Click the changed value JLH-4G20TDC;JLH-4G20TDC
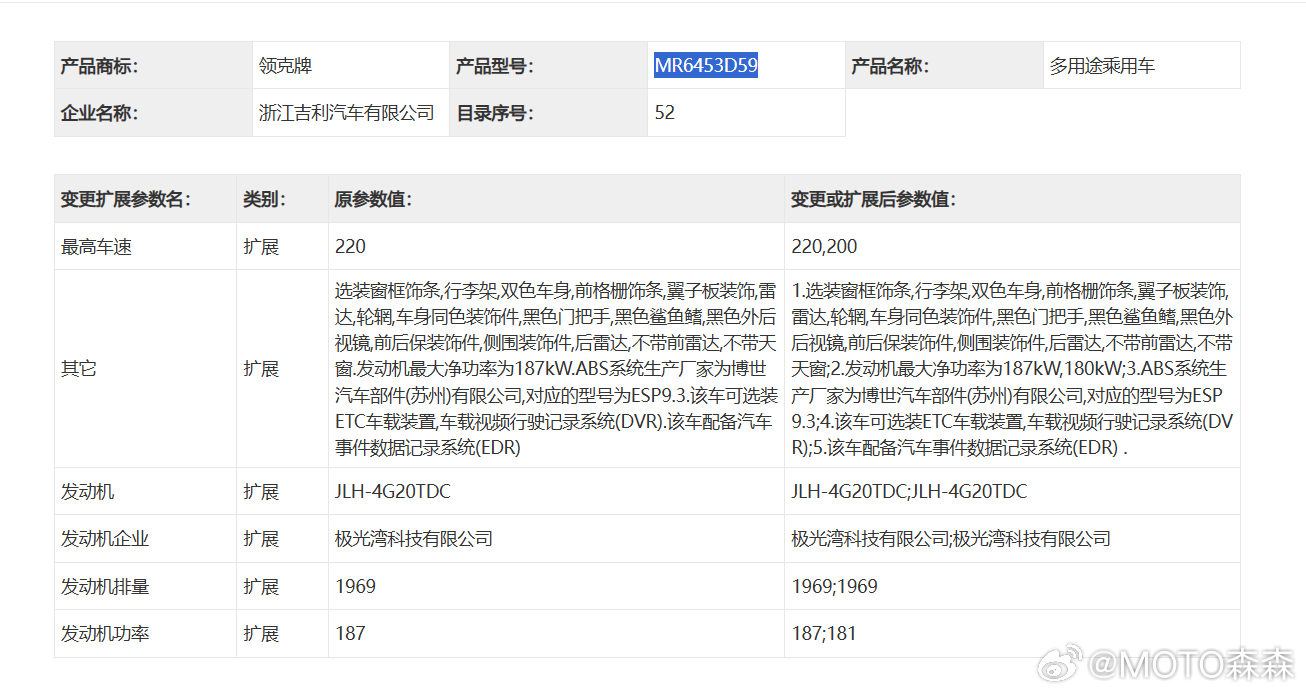Viewport: 1306px width, 695px height. (x=909, y=491)
